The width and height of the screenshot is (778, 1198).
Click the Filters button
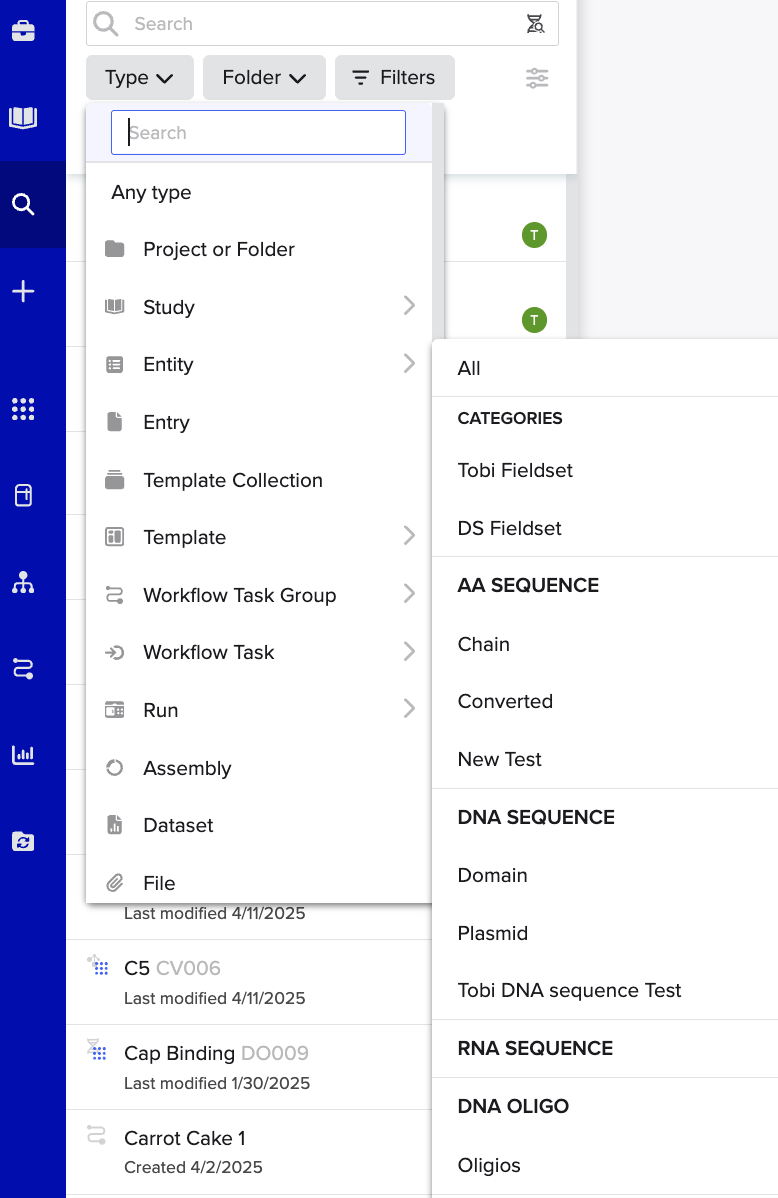click(394, 77)
